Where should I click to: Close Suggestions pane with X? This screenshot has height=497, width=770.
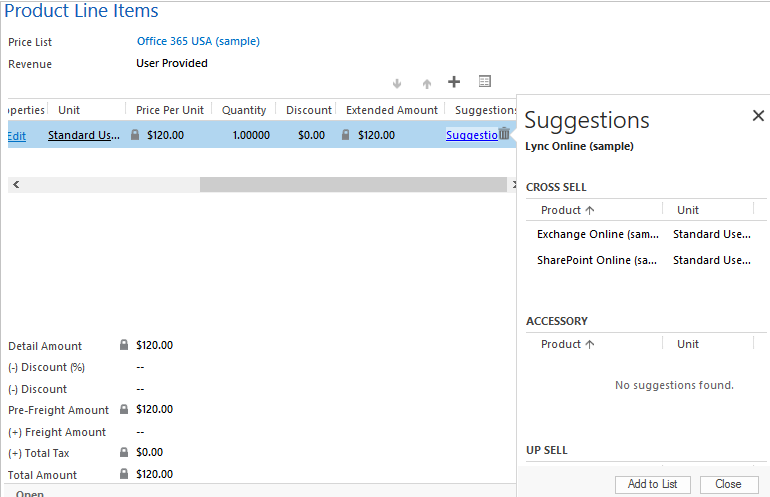758,115
